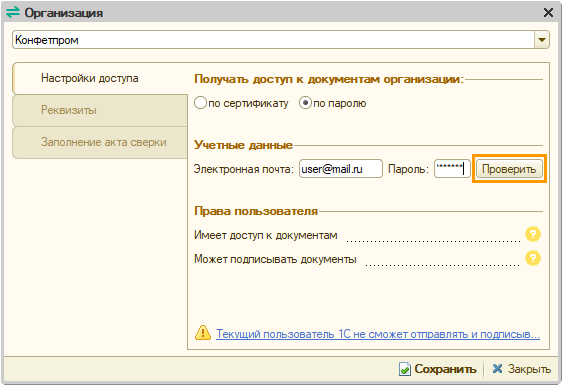Image resolution: width=562 pixels, height=385 pixels.
Task: Click the Пароль label
Action: pyautogui.click(x=408, y=169)
